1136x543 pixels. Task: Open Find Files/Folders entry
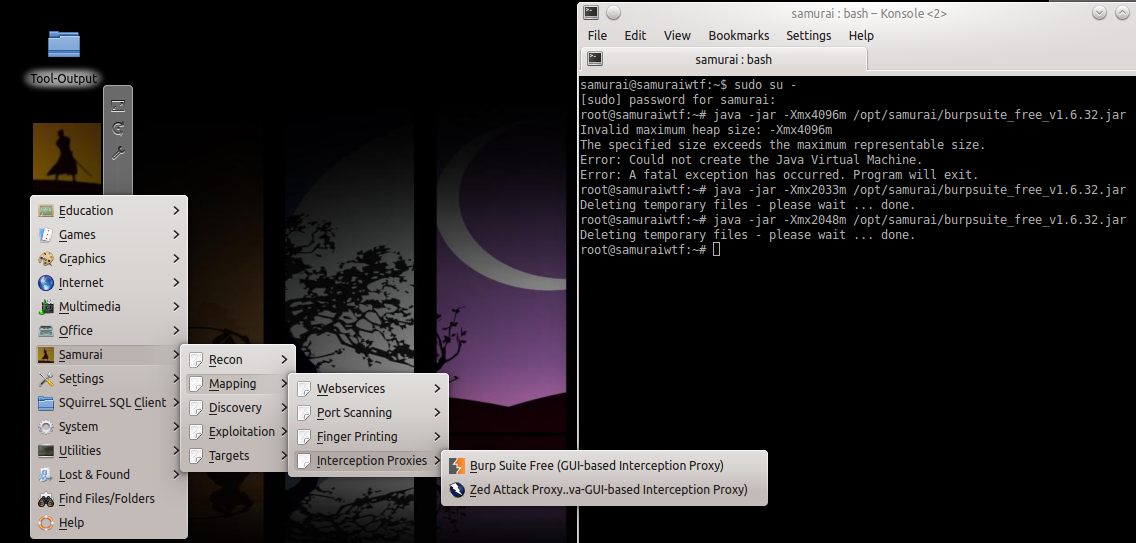(x=109, y=499)
